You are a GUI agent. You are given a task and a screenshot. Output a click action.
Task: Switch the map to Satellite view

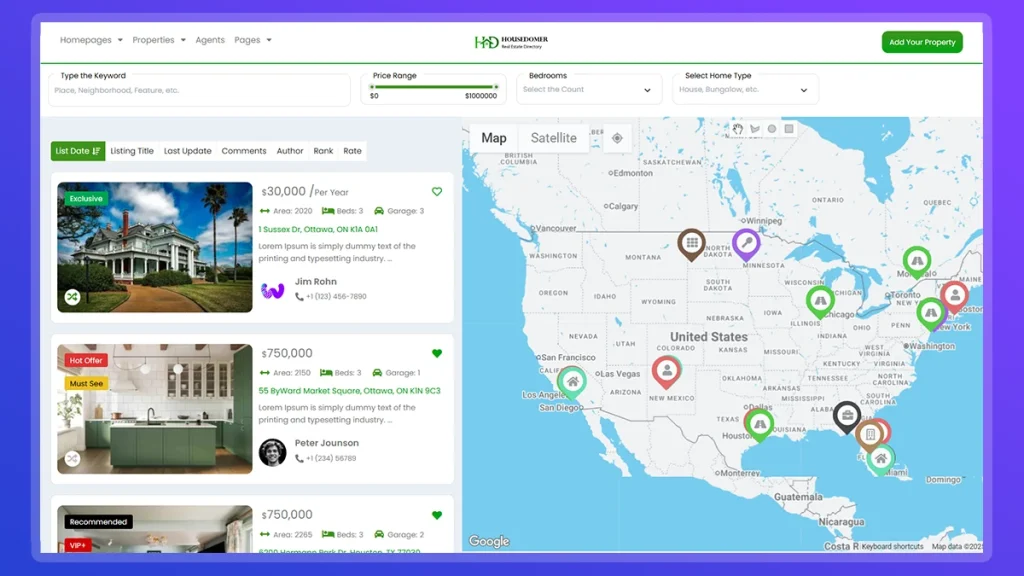click(x=553, y=138)
